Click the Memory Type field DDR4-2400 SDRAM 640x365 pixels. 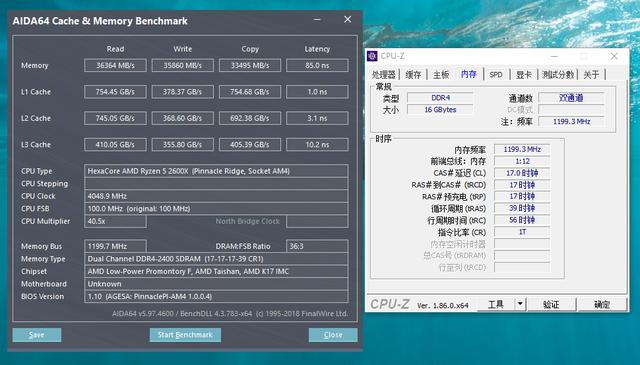(x=216, y=259)
